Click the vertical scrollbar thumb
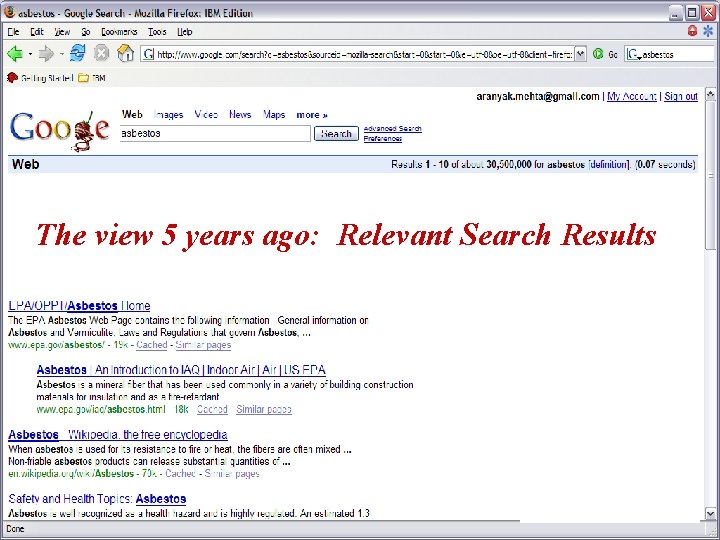This screenshot has width=720, height=540. tap(710, 176)
